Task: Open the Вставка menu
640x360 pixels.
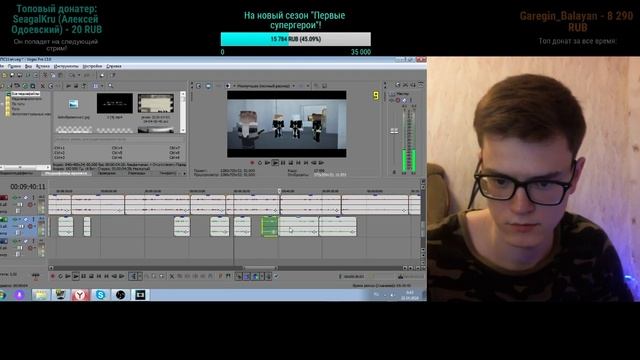Action: (42, 66)
